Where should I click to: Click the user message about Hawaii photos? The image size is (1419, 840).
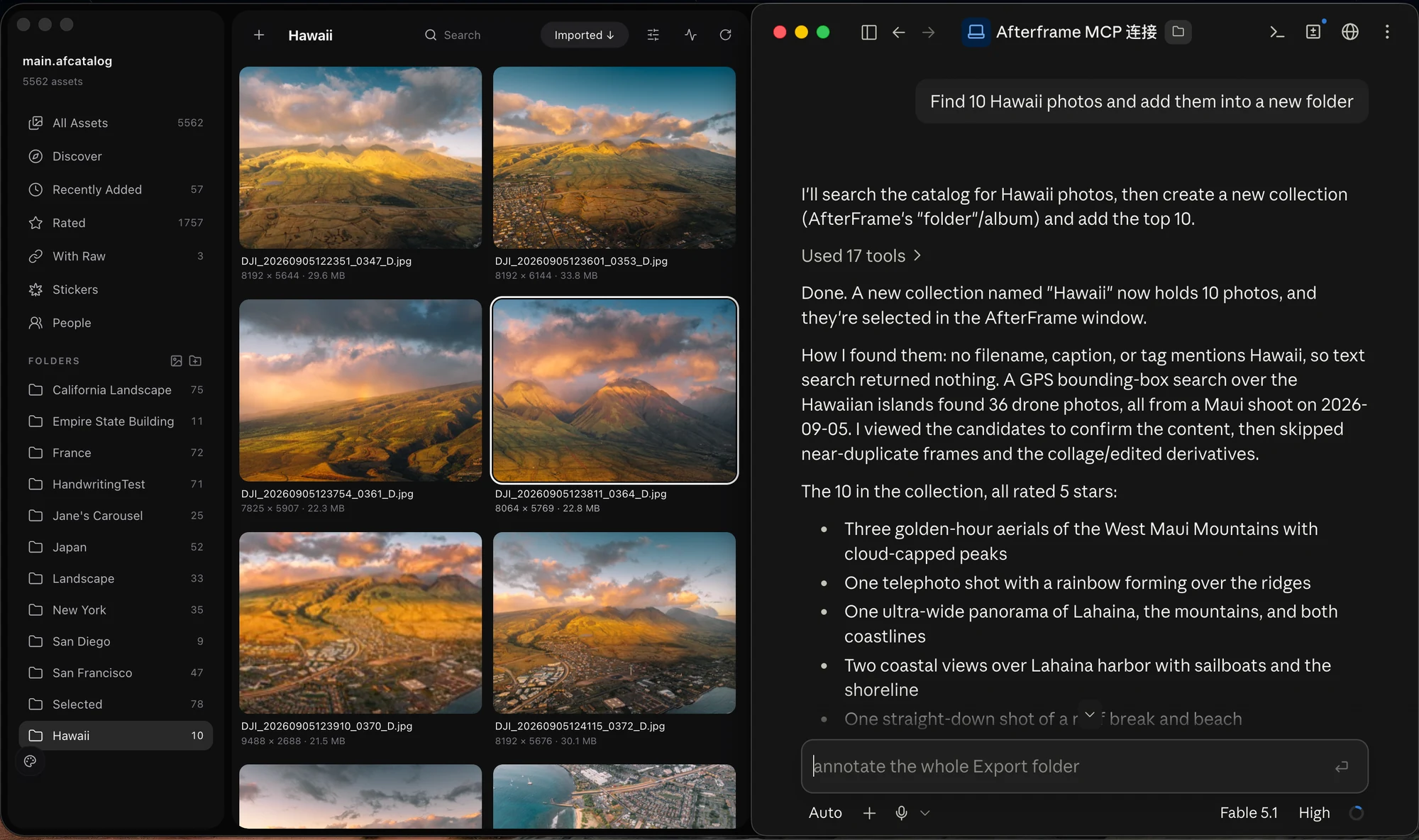pos(1142,101)
